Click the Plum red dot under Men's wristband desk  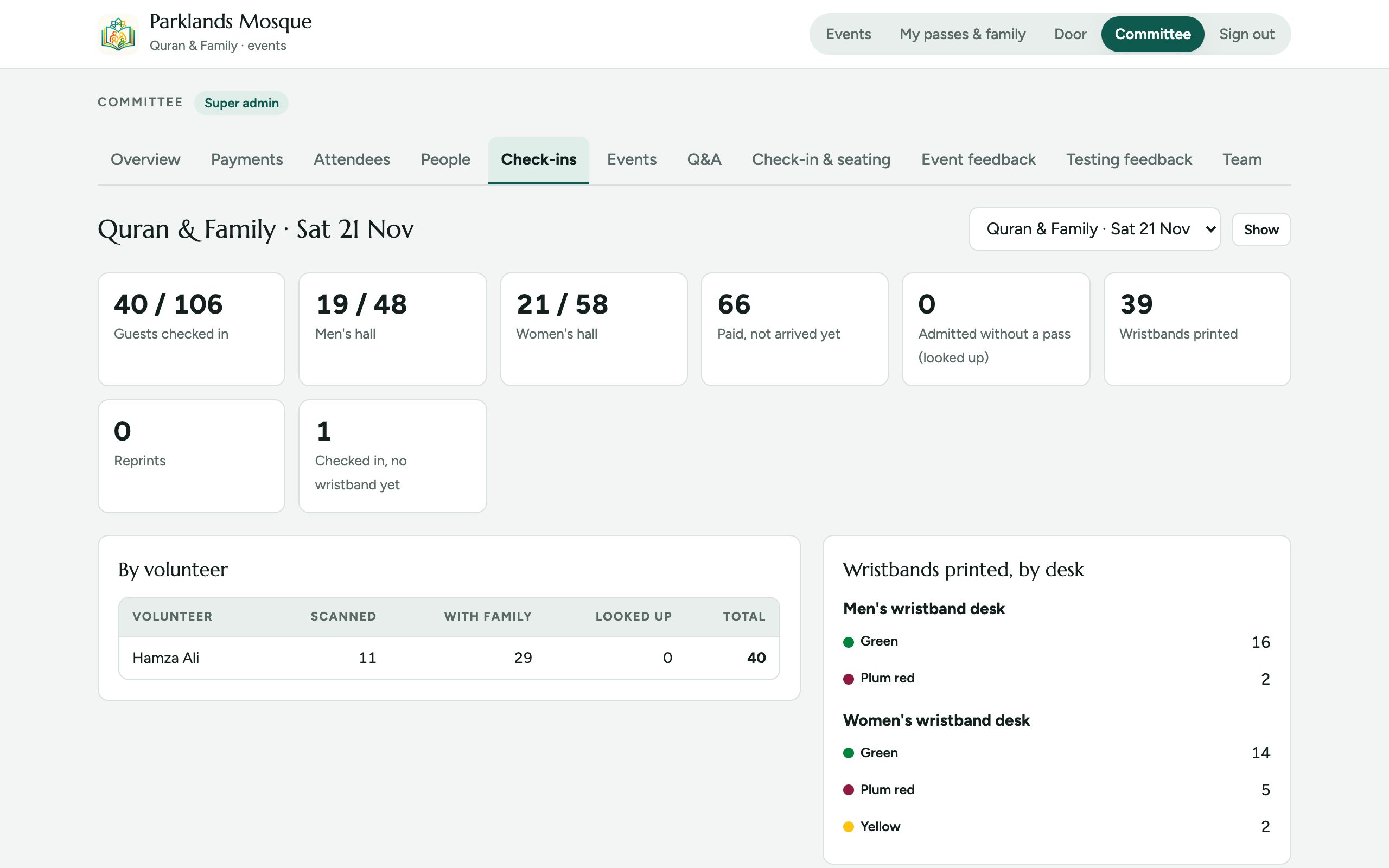(x=849, y=679)
